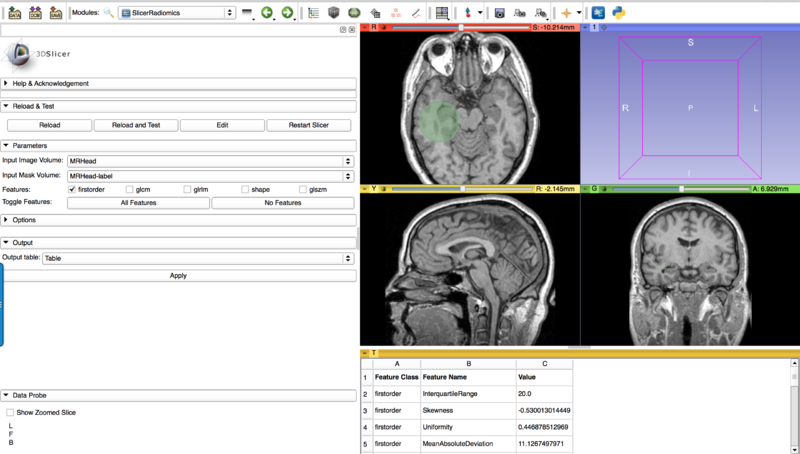Select the Skewness row in the table
Viewport: 800px width, 454px height.
455,410
